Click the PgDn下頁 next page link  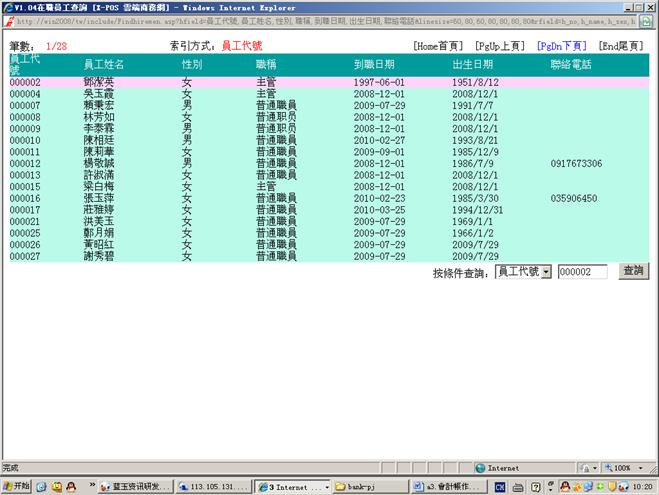click(562, 46)
